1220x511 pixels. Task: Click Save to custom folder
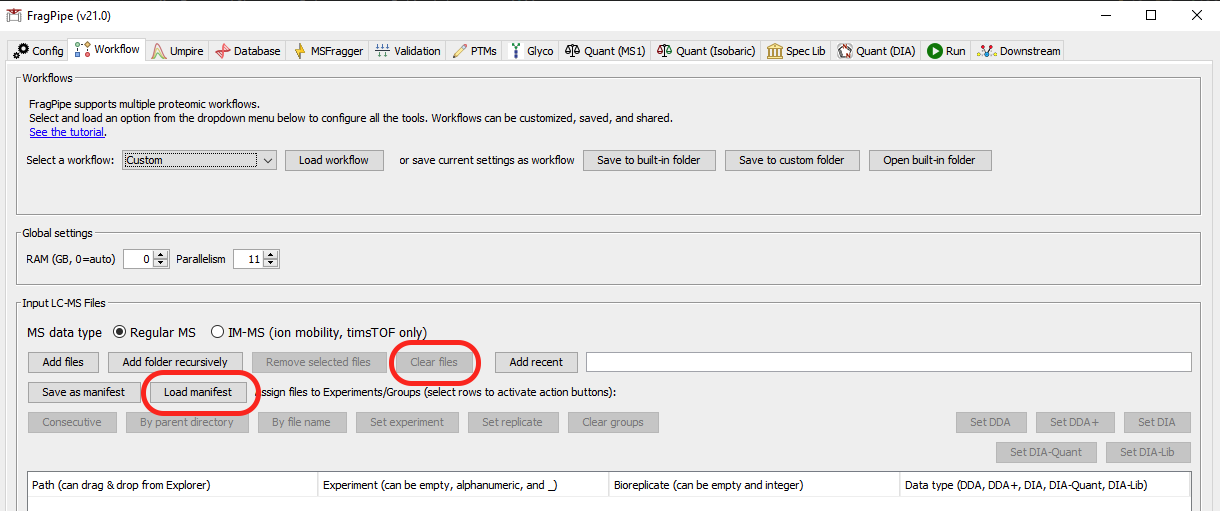[792, 160]
